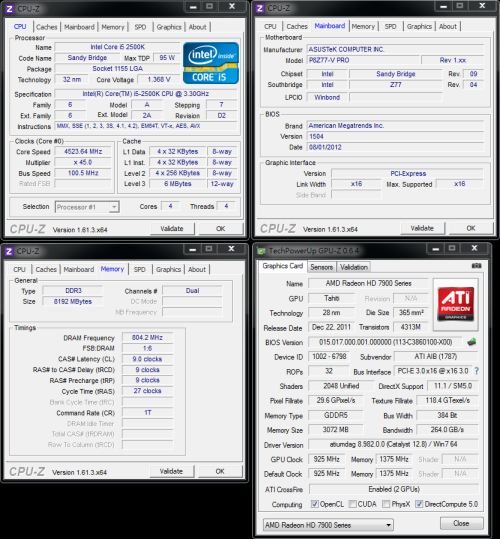
Task: Click the BIOS date 08/01/2012 field
Action: coord(395,147)
